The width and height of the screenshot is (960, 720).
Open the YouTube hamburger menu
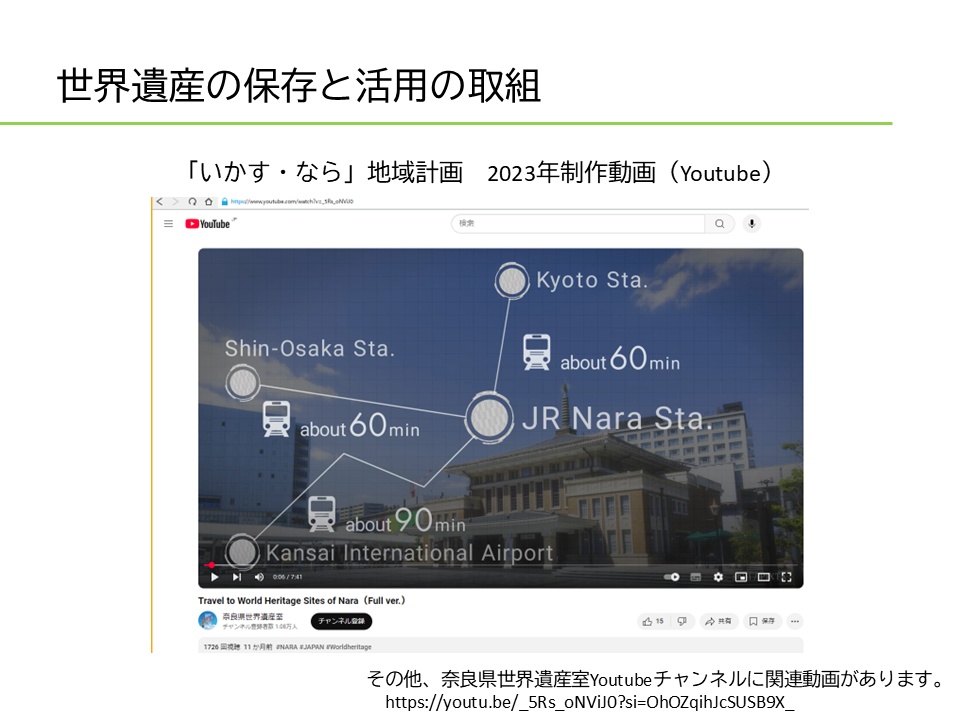(x=168, y=224)
